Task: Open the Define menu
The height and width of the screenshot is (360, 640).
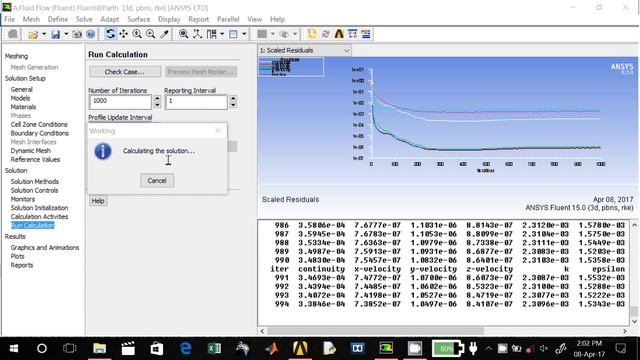Action: tap(58, 19)
